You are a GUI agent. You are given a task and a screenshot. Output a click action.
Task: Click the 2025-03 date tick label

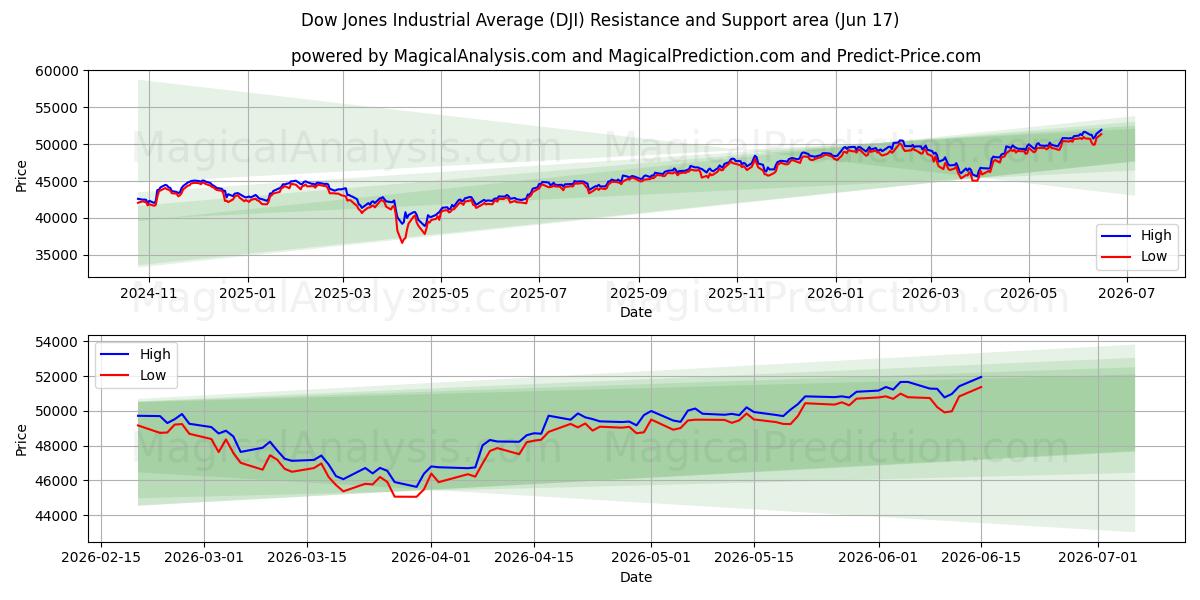[x=343, y=293]
